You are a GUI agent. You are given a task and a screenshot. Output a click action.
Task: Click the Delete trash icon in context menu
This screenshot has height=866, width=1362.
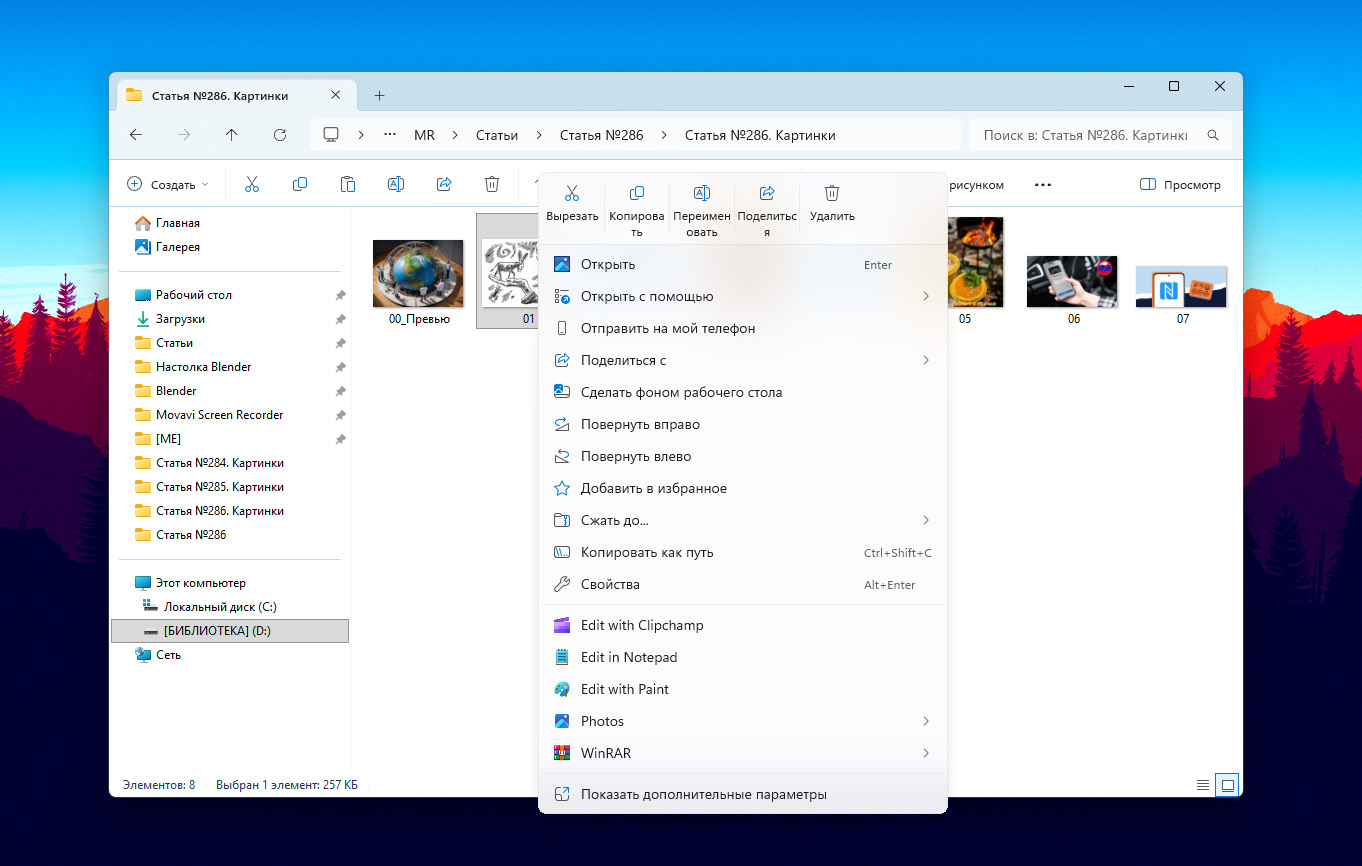(832, 194)
